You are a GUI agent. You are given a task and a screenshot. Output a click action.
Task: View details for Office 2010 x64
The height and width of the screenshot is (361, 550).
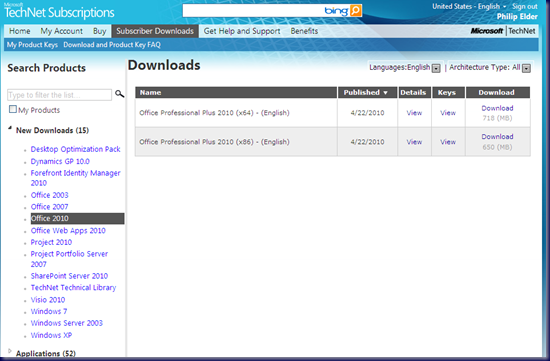(414, 113)
